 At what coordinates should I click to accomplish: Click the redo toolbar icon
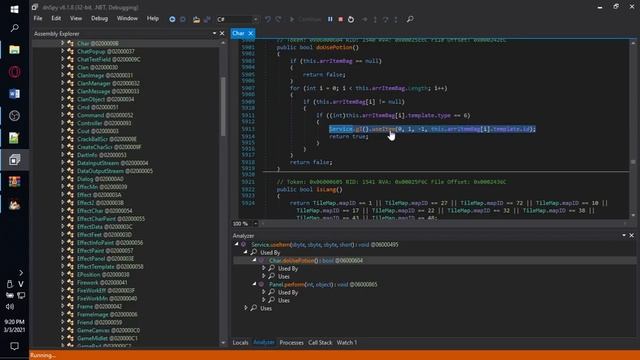[278, 19]
